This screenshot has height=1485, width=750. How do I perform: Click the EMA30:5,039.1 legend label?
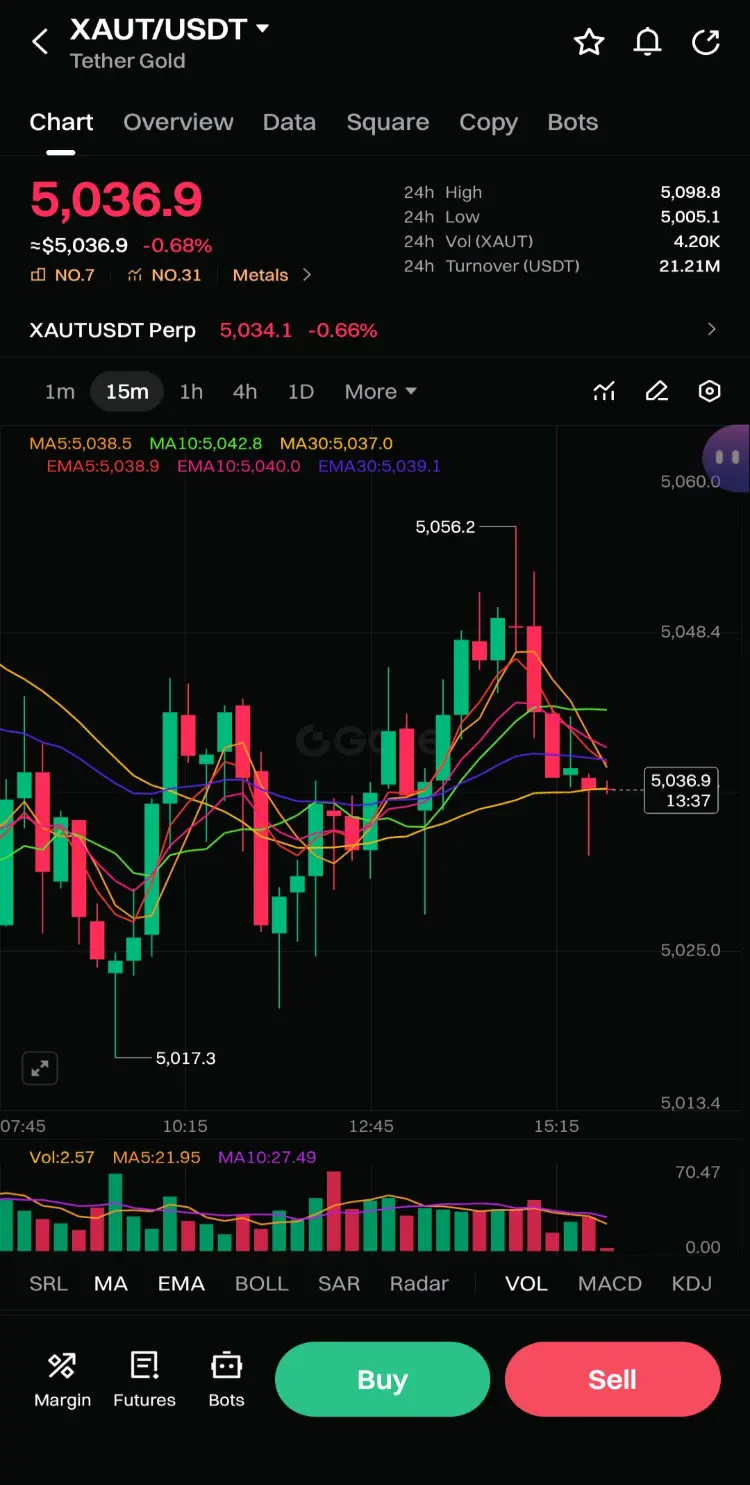coord(380,466)
